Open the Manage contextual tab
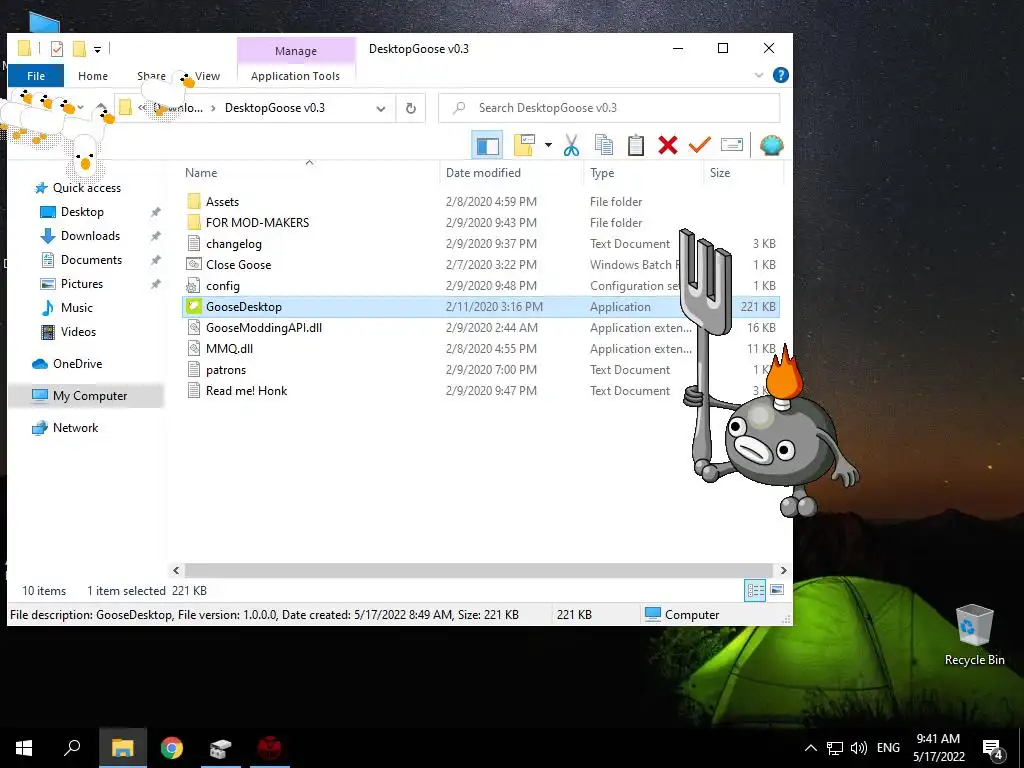This screenshot has width=1024, height=768. pyautogui.click(x=296, y=51)
